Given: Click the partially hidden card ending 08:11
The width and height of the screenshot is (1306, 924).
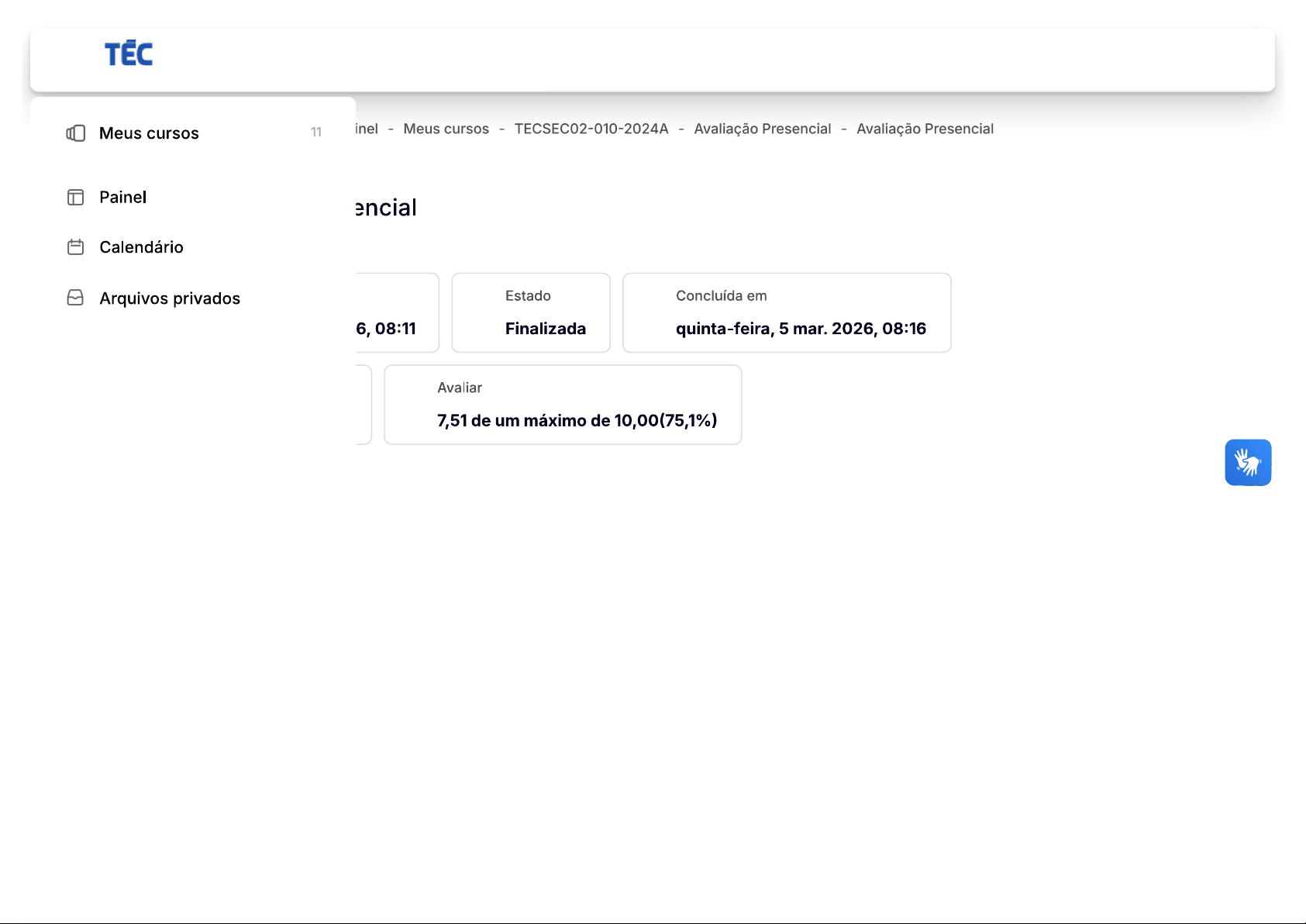Looking at the screenshot, I should click(397, 313).
